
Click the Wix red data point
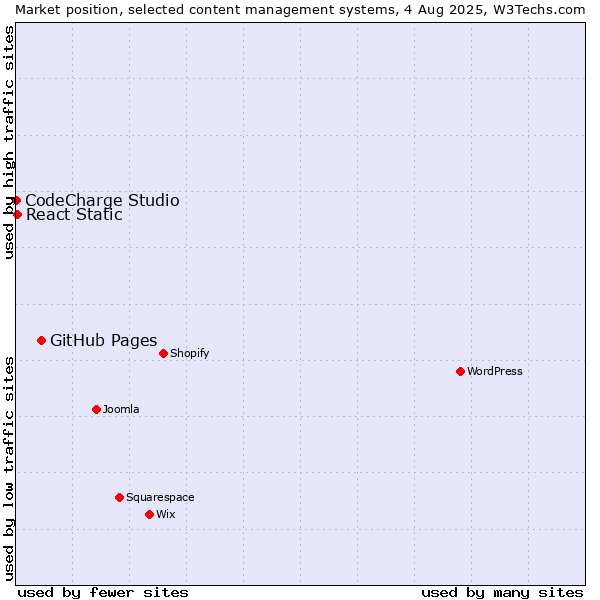(x=150, y=514)
